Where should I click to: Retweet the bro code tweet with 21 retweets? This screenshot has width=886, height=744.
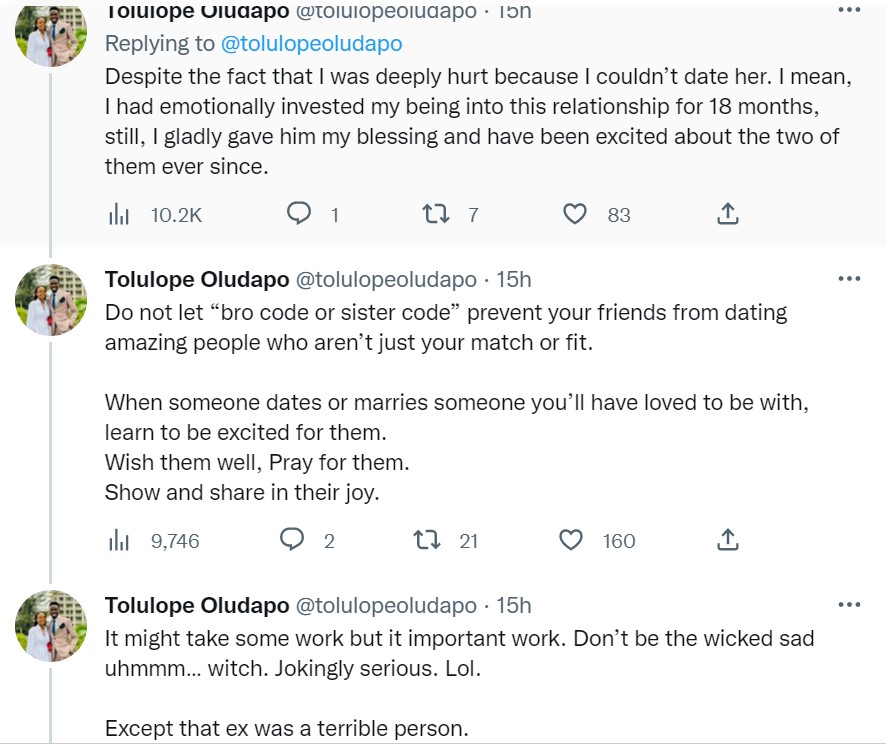[426, 541]
